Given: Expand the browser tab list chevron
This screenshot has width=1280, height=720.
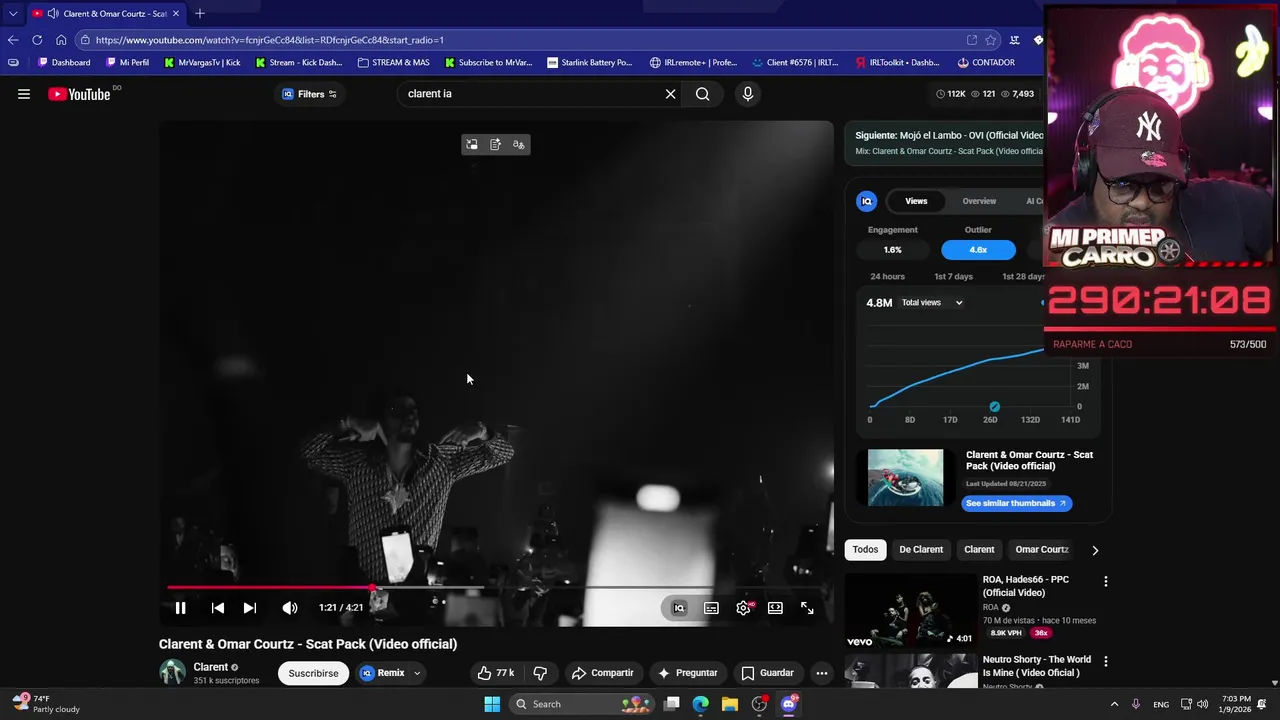Looking at the screenshot, I should click(13, 13).
